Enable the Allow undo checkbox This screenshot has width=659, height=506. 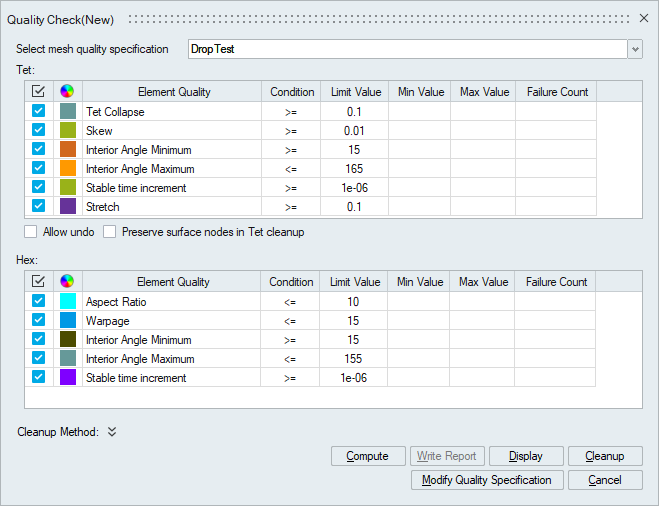point(30,232)
